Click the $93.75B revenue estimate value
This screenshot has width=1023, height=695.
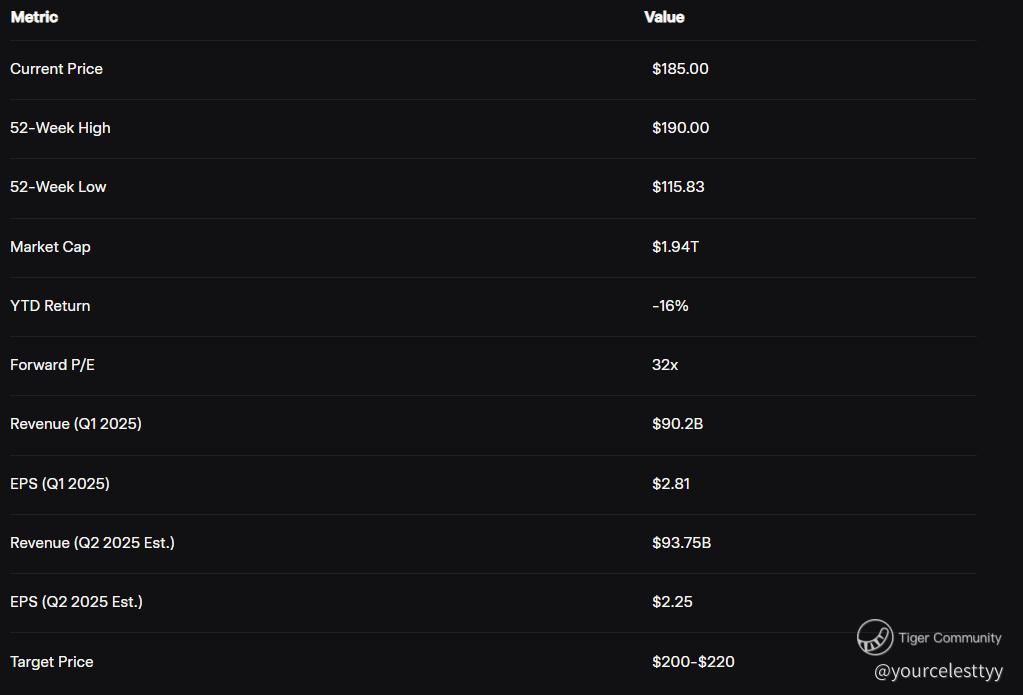tap(681, 543)
